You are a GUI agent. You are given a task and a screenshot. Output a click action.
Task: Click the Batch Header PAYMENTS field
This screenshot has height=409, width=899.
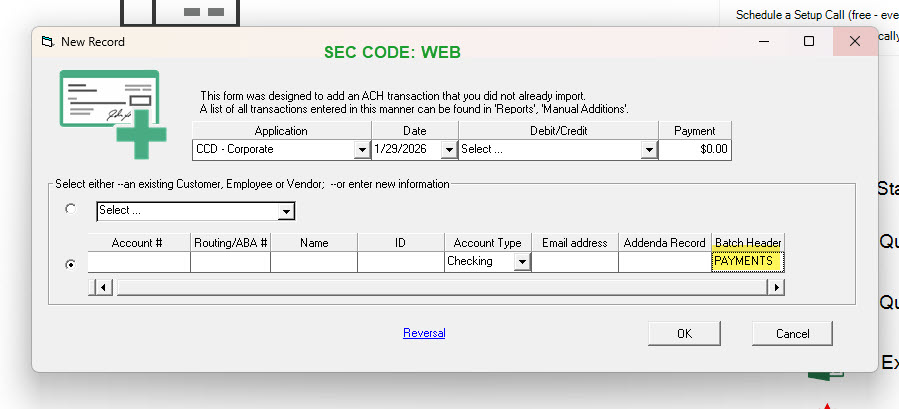pos(748,262)
